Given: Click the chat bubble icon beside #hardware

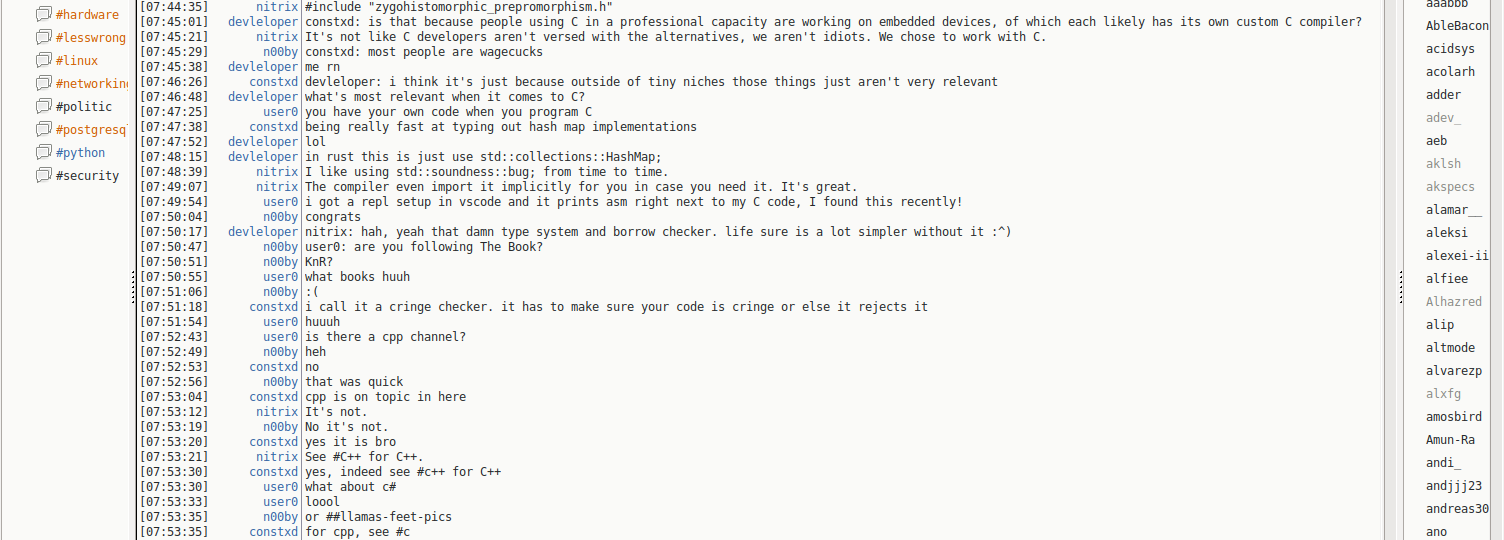Looking at the screenshot, I should [43, 14].
